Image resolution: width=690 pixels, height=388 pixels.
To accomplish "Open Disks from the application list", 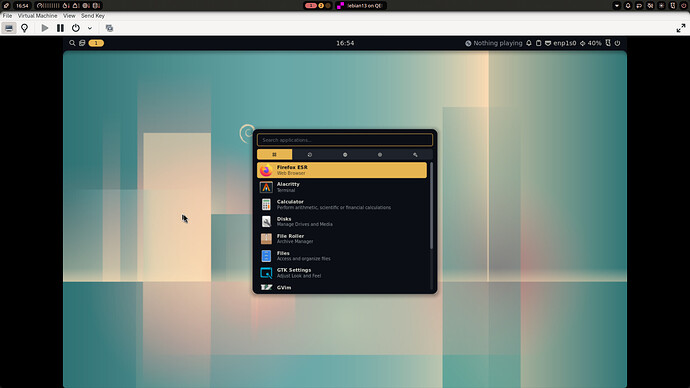I will point(342,222).
